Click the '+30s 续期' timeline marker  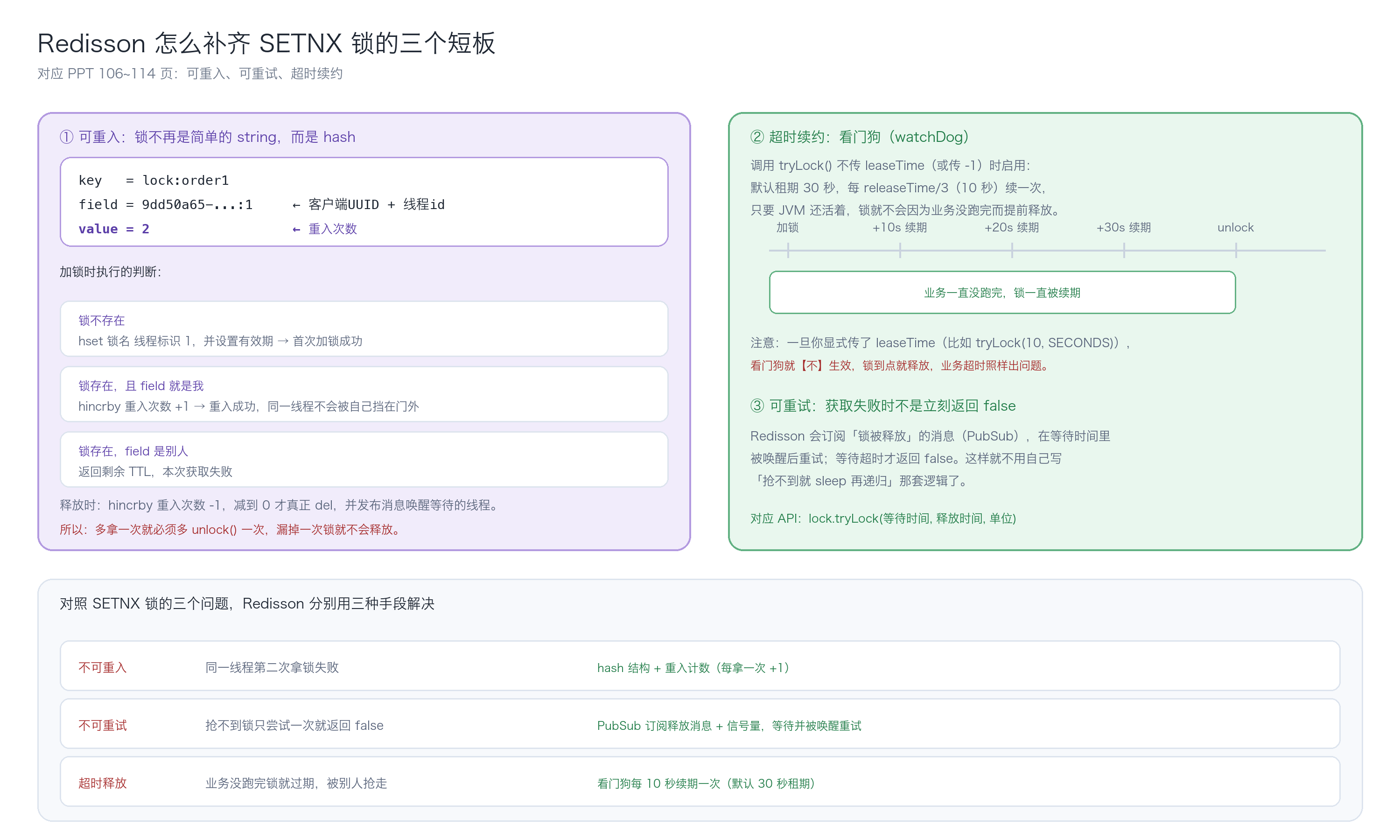(x=1123, y=228)
